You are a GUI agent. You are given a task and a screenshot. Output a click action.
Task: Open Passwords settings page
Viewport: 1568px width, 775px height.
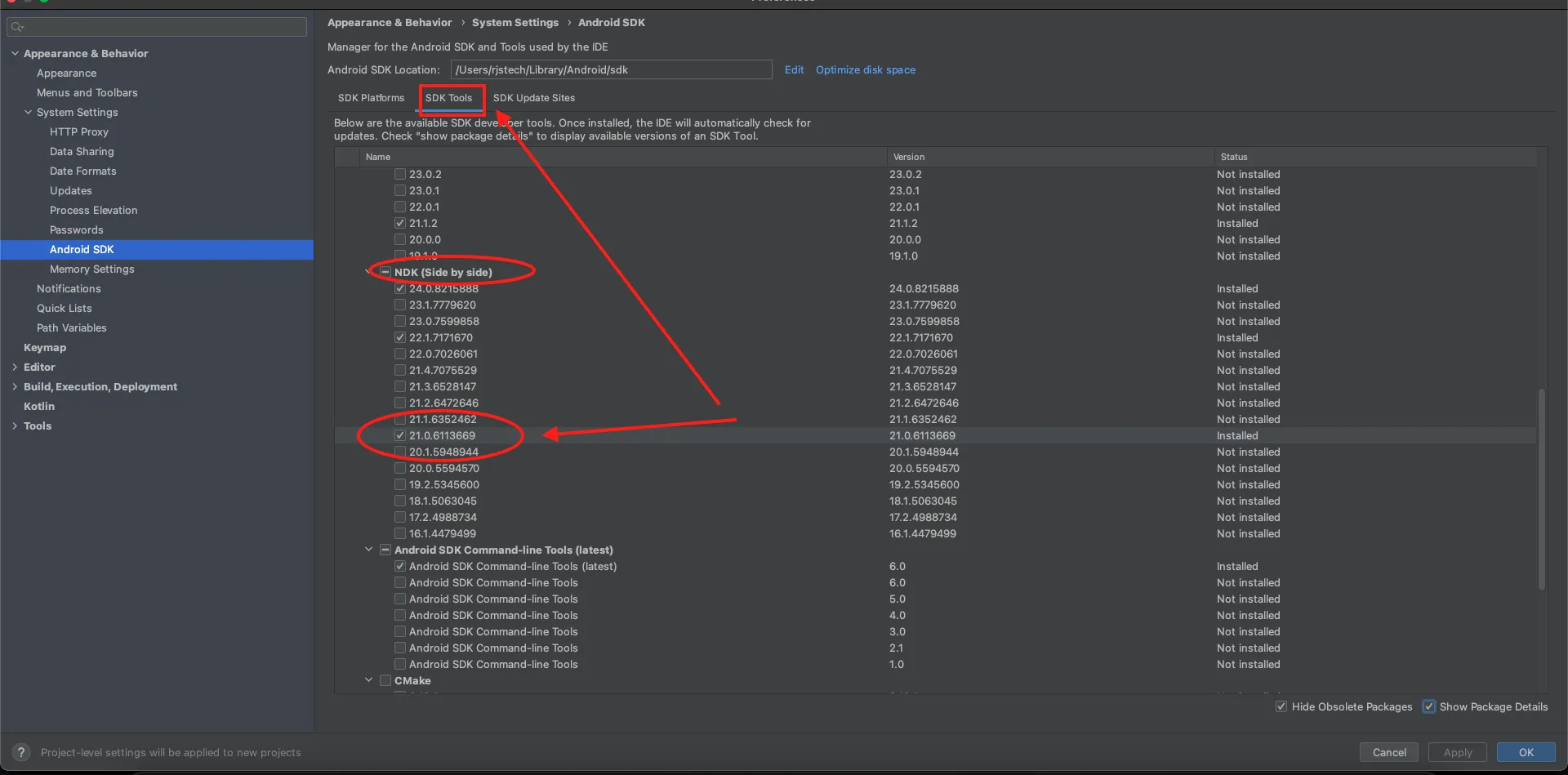click(x=77, y=229)
